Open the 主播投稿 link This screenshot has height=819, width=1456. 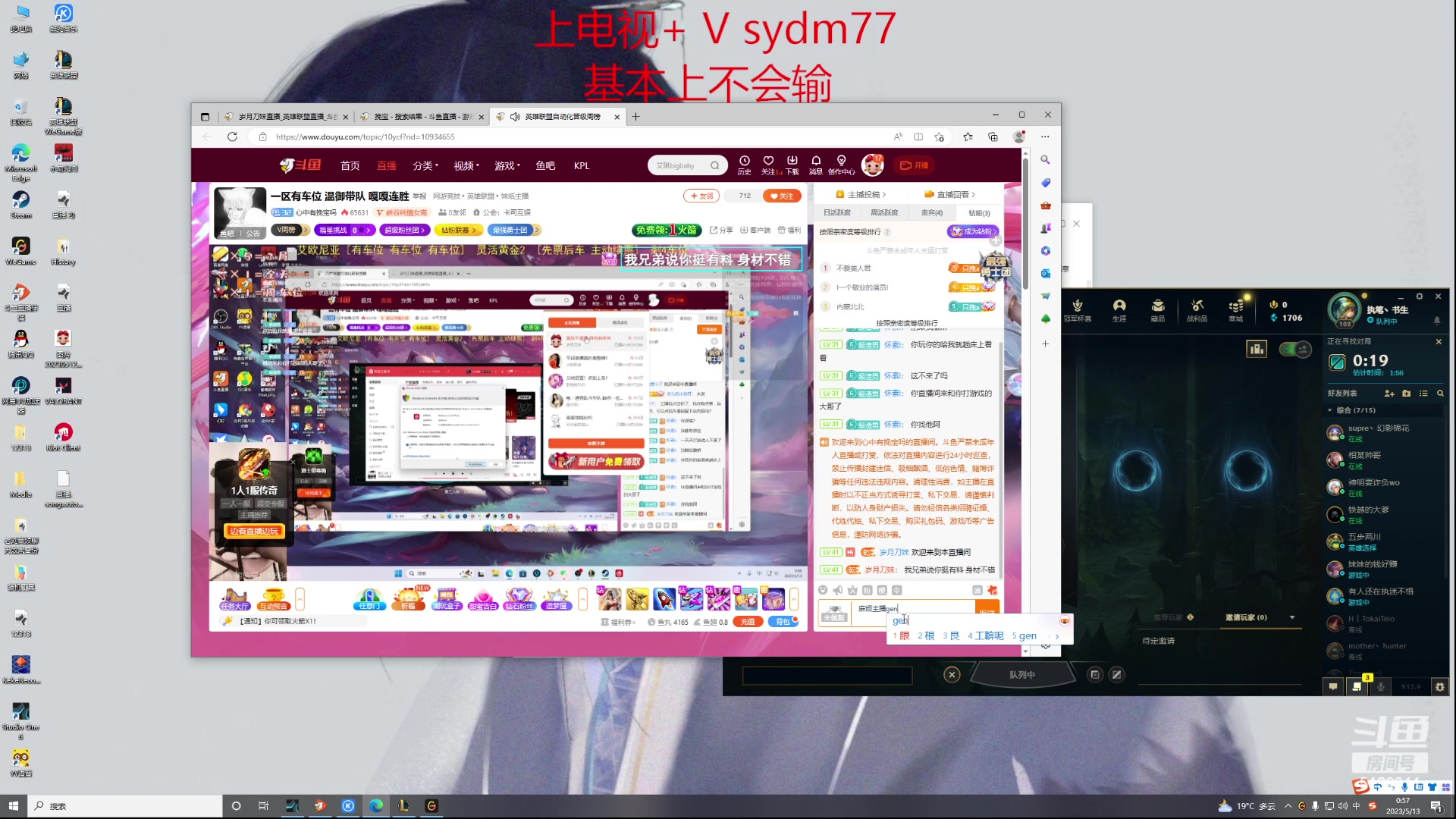[x=861, y=195]
